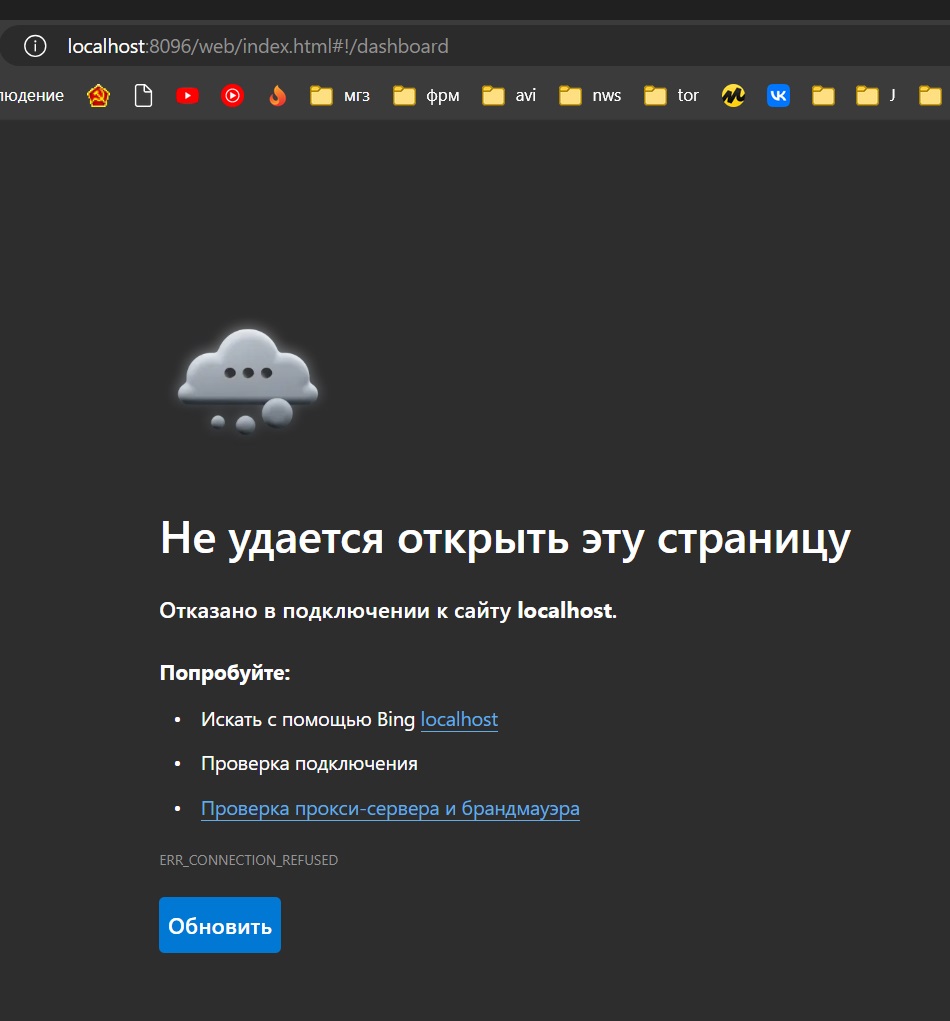Open the VK bookmark
The width and height of the screenshot is (950, 1021).
[778, 96]
